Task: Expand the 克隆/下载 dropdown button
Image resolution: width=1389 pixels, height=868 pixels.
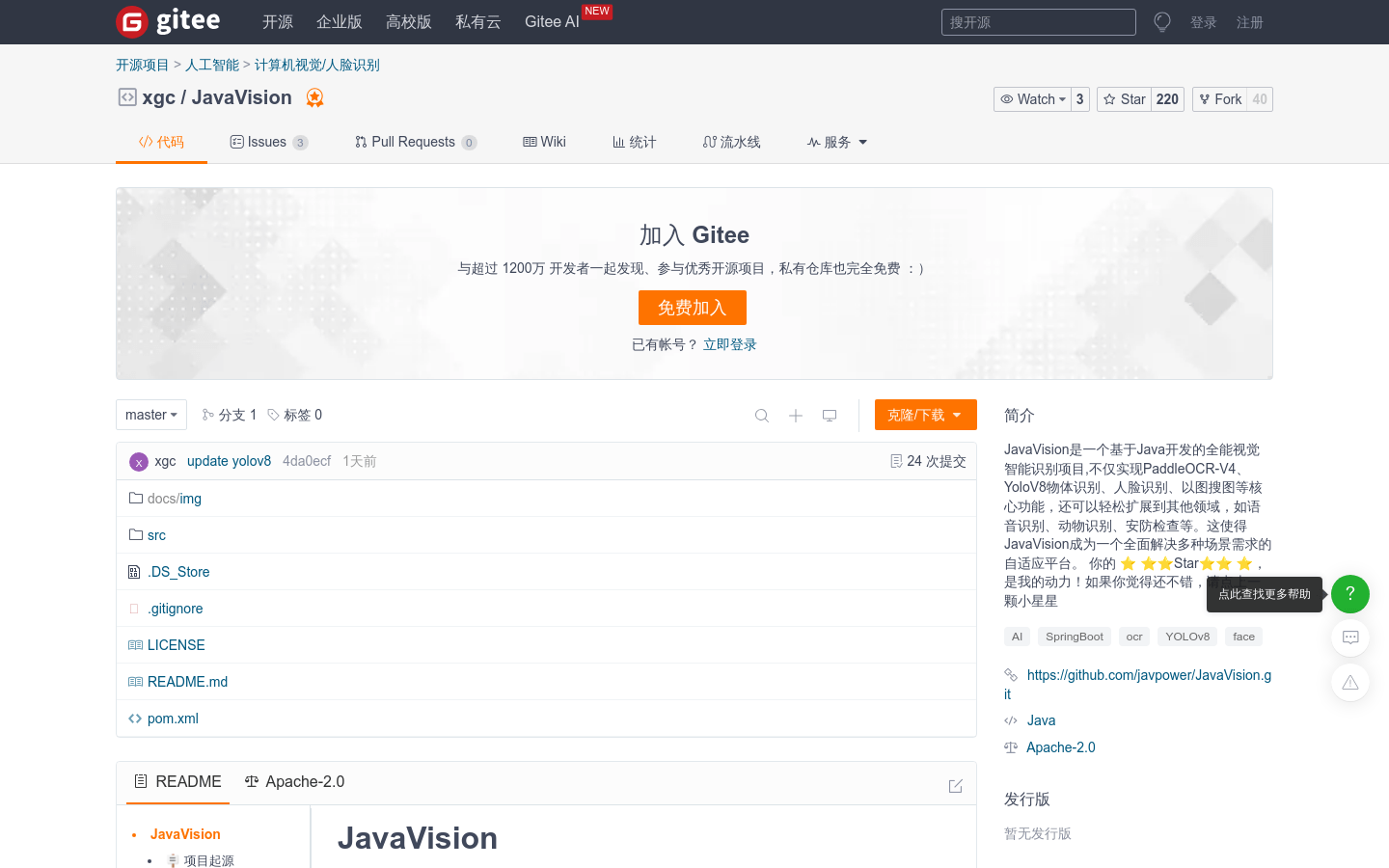Action: tap(926, 415)
